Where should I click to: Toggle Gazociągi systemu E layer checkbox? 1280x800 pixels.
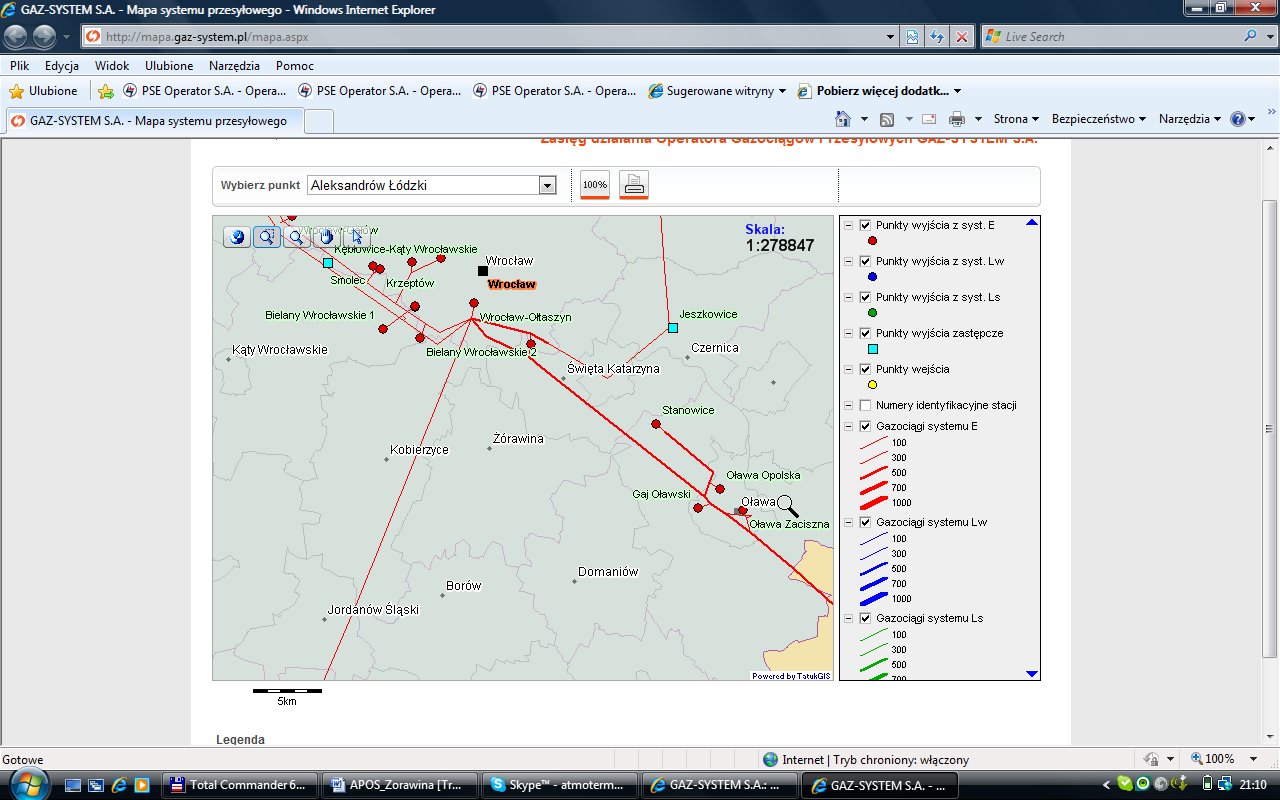(x=865, y=426)
